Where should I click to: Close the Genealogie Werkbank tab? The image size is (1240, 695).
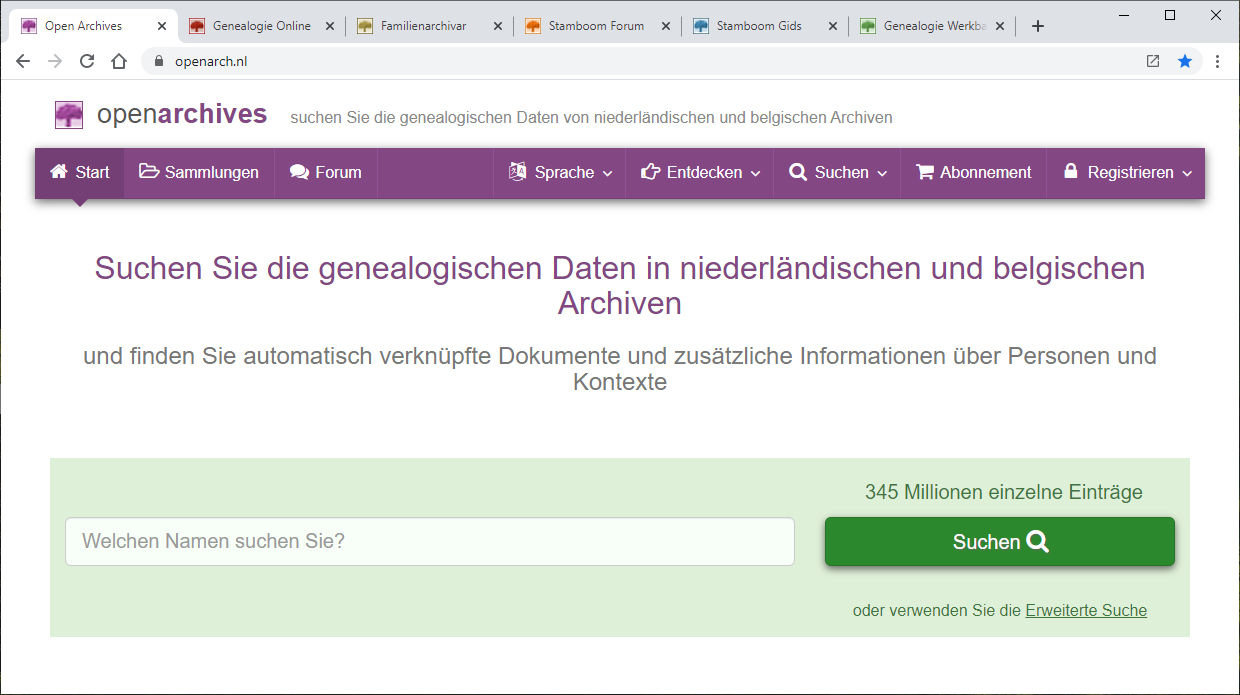1000,26
